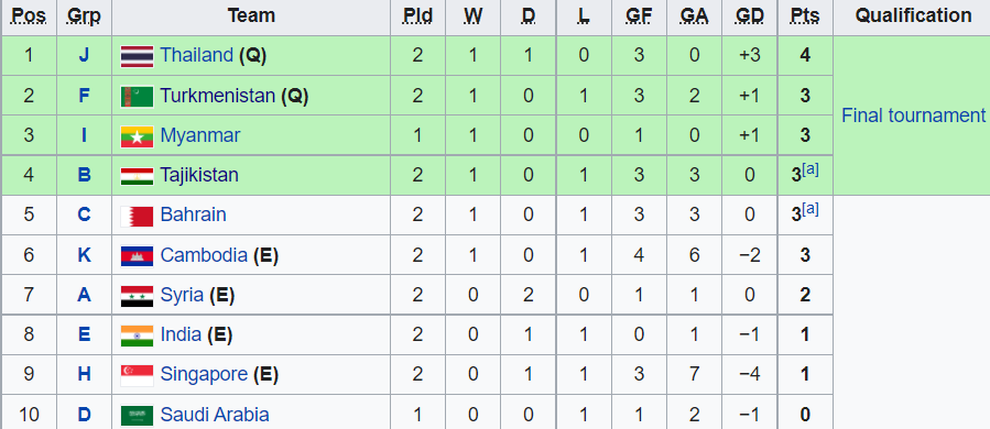This screenshot has width=990, height=429.
Task: Open the Final tournament link
Action: pos(914,116)
